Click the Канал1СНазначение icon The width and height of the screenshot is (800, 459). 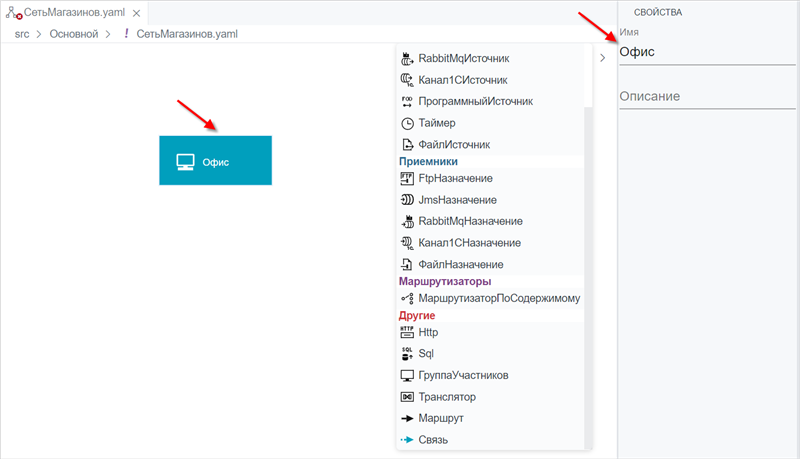pyautogui.click(x=407, y=243)
